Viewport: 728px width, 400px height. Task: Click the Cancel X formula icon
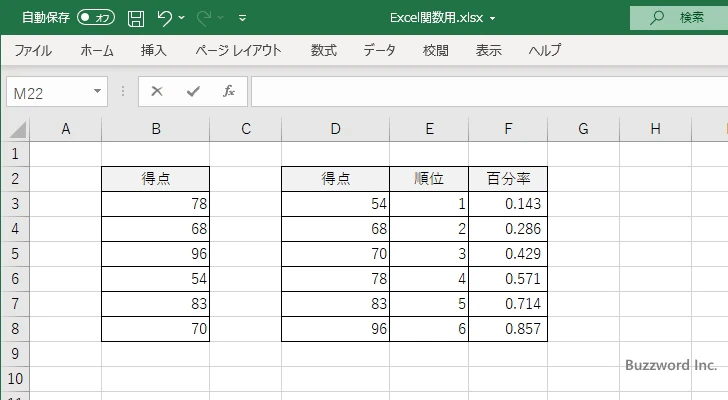157,91
